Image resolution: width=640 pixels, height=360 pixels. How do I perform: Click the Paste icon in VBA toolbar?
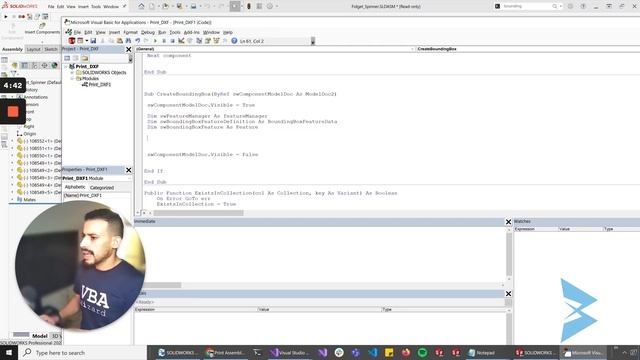(x=120, y=41)
